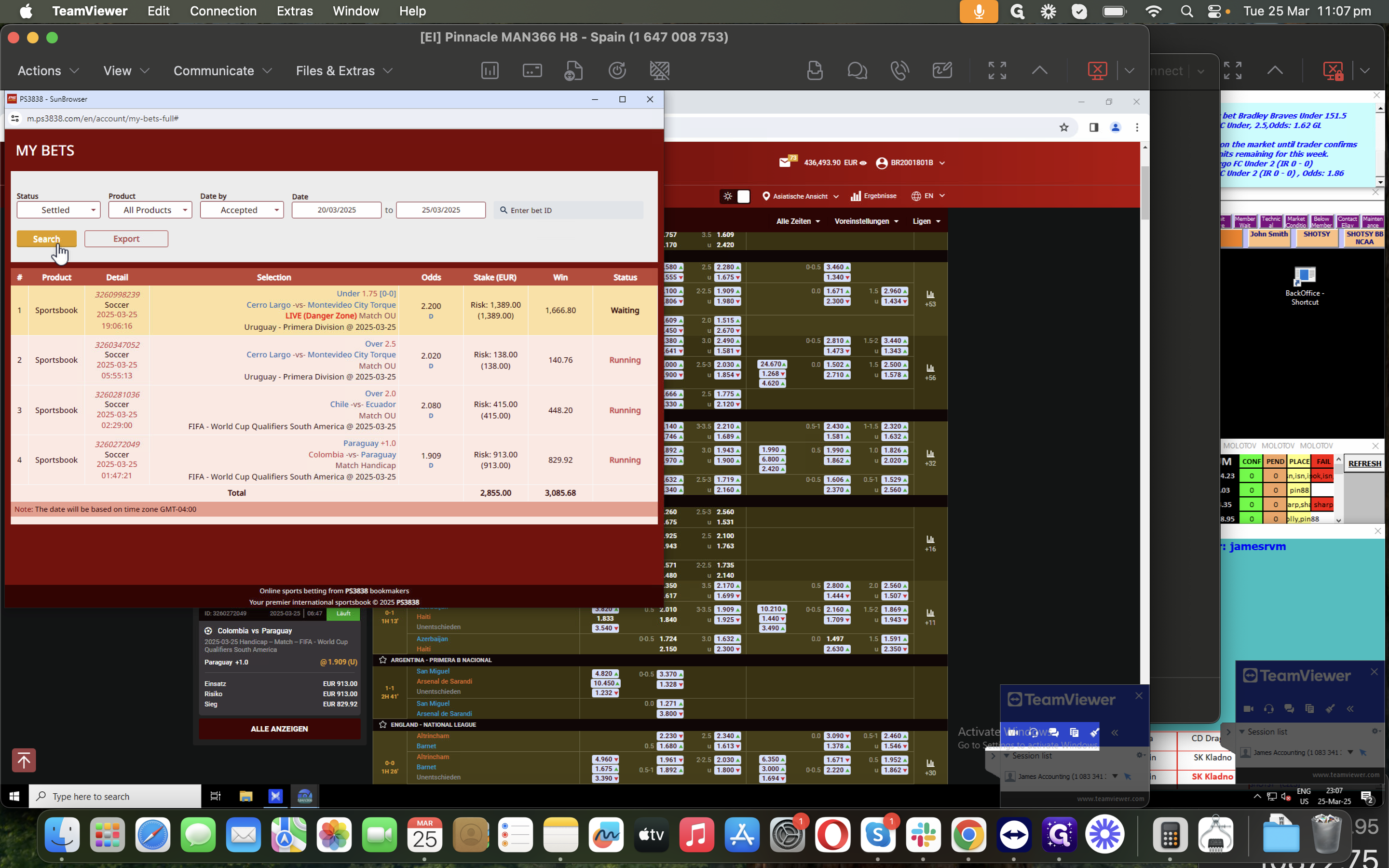
Task: Click the disable remote screen crossed monitor icon
Action: point(659,70)
